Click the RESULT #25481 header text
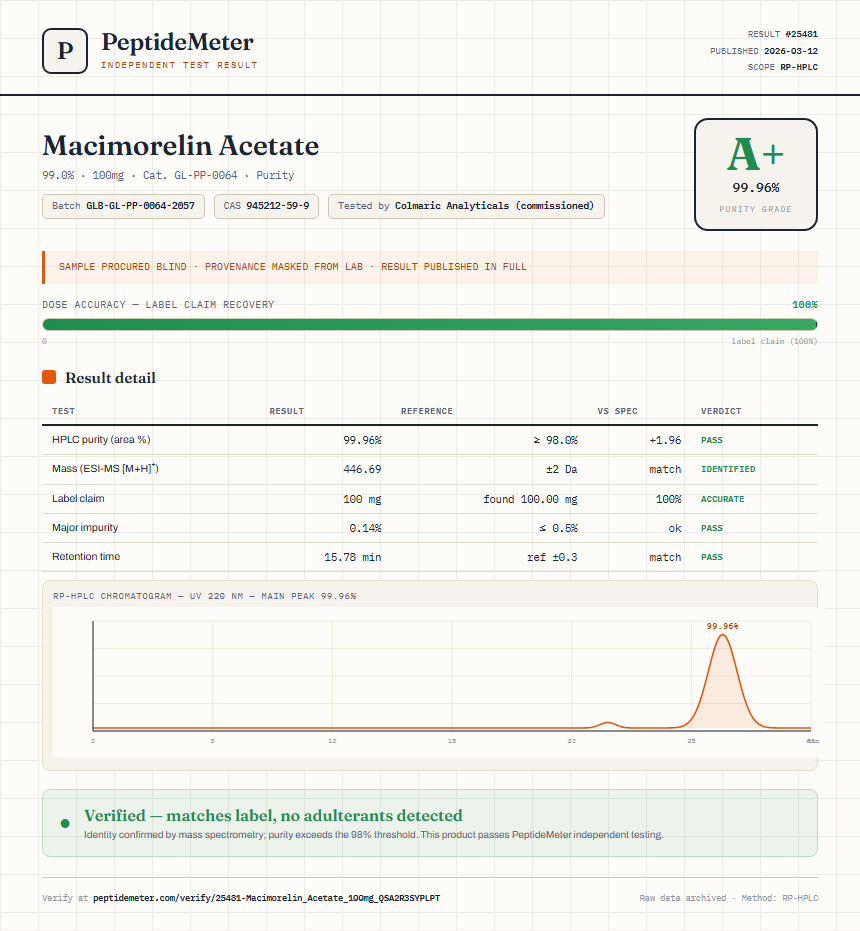The image size is (860, 931). pyautogui.click(x=783, y=34)
